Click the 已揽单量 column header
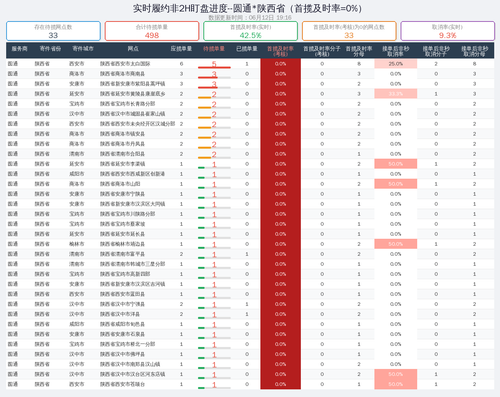Image resolution: width=500 pixels, height=397 pixels. tap(247, 49)
